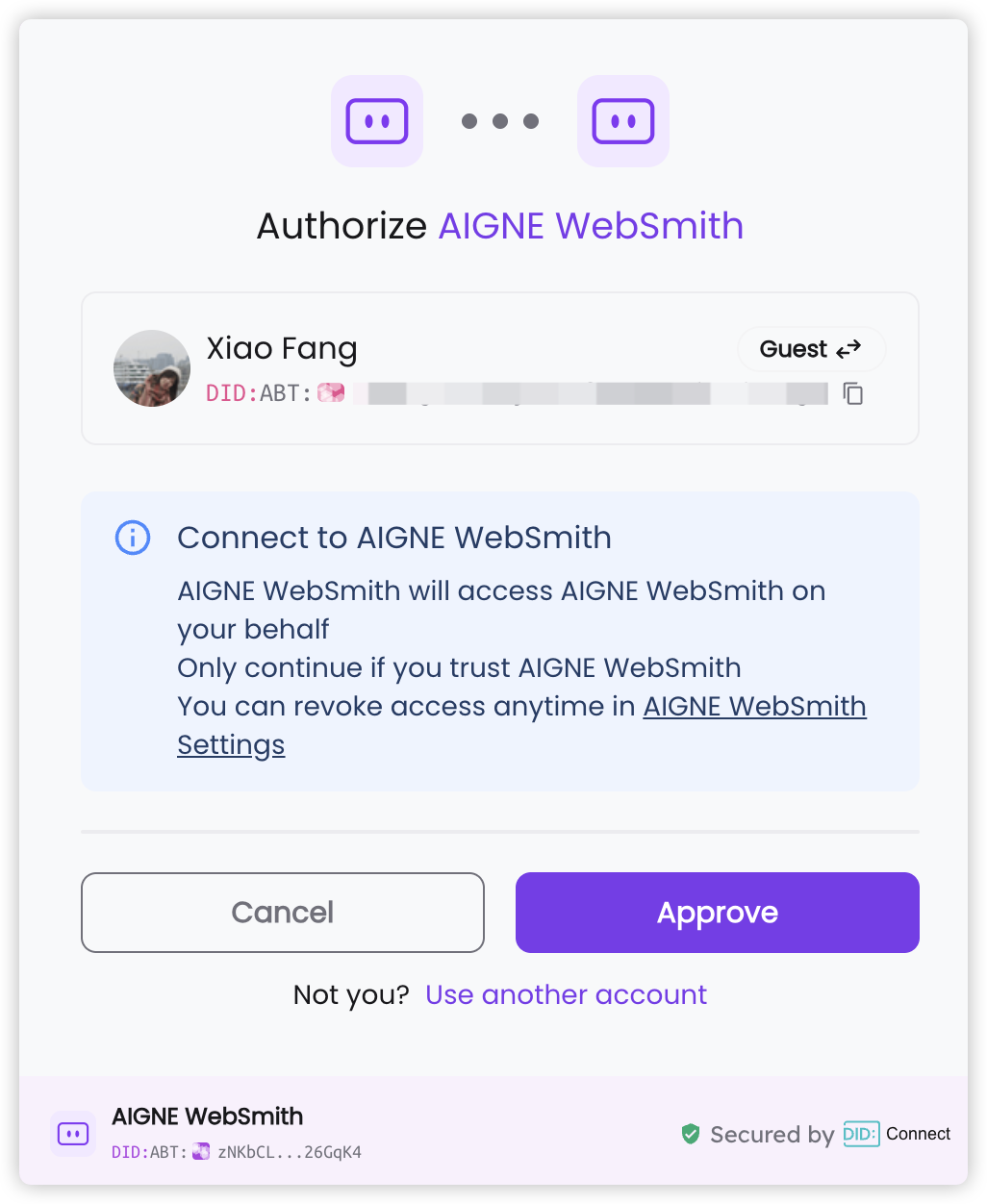Click the swap arrows icon in Guest chip
Viewport: 987px width, 1204px height.
848,349
